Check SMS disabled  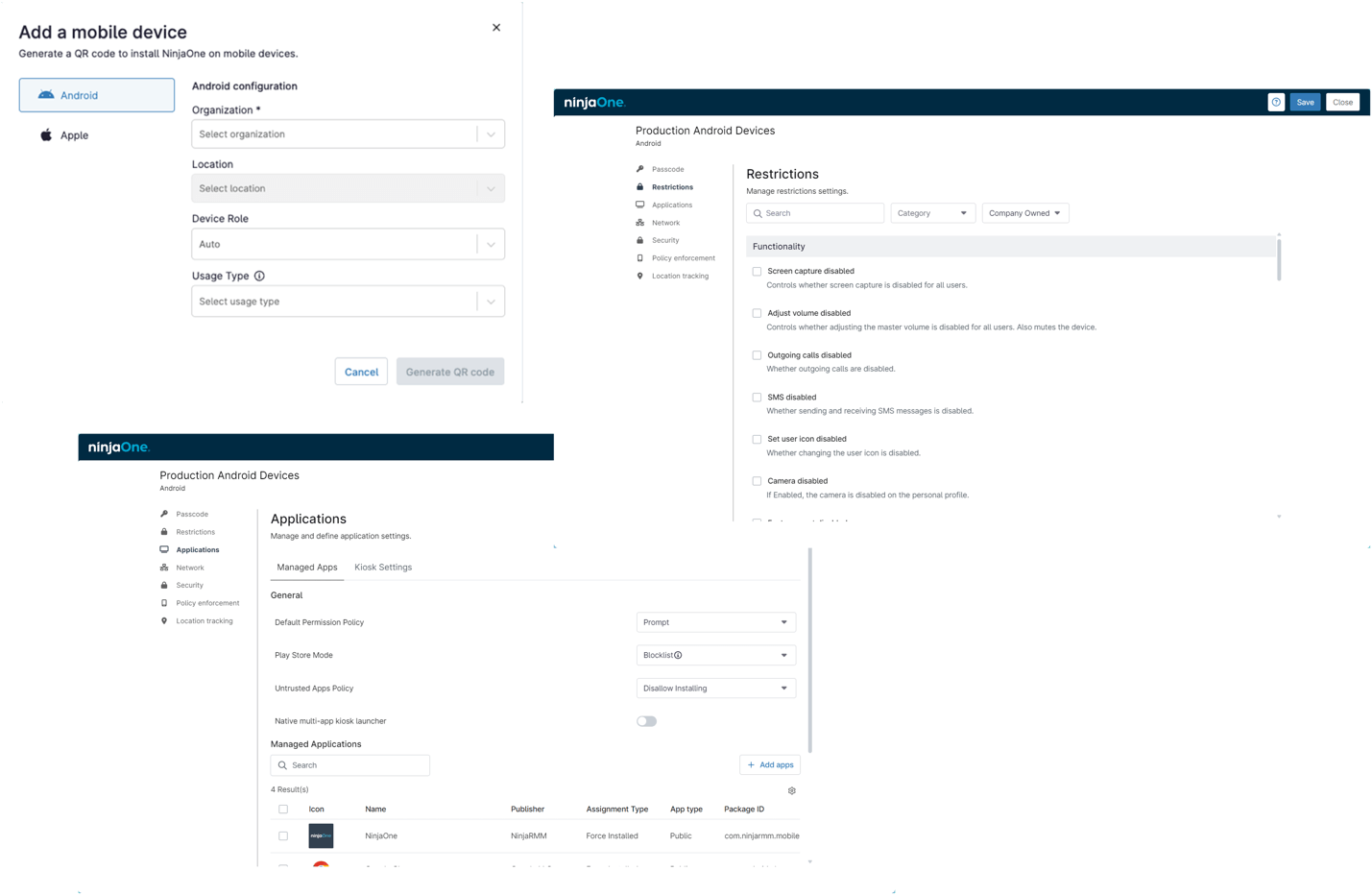click(x=757, y=398)
